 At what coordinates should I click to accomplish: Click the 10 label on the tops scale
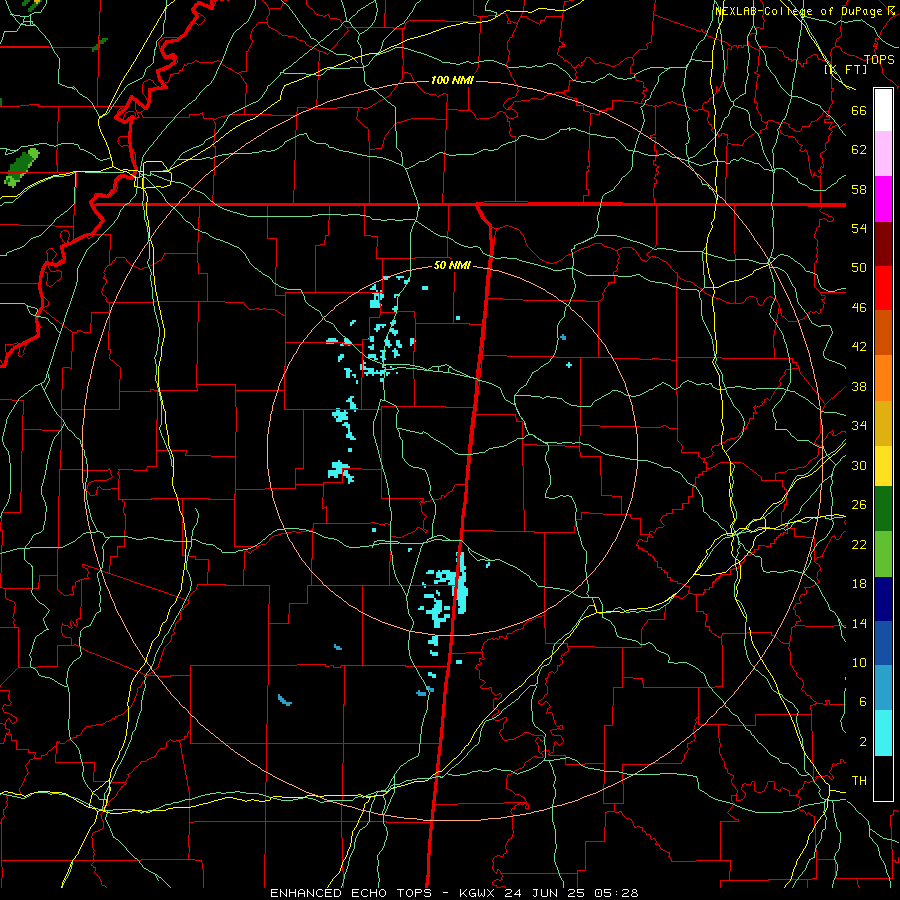(x=859, y=662)
